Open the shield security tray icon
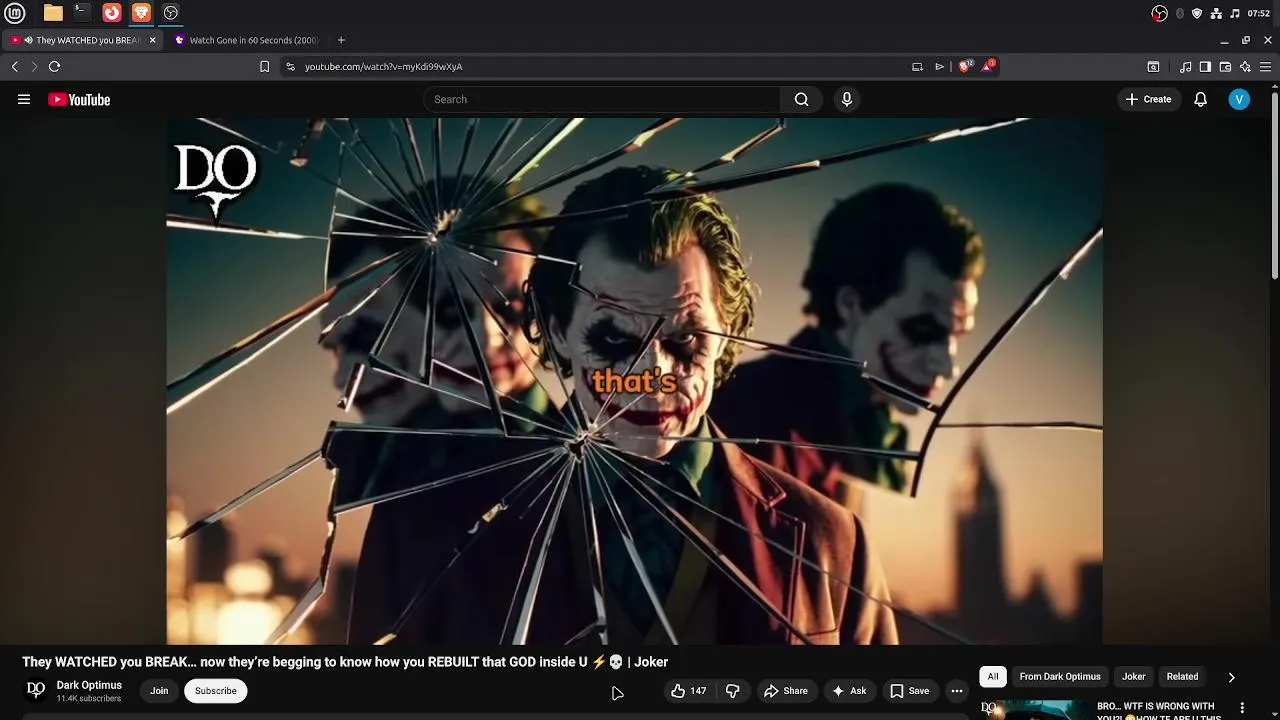The image size is (1280, 720). 1197,13
